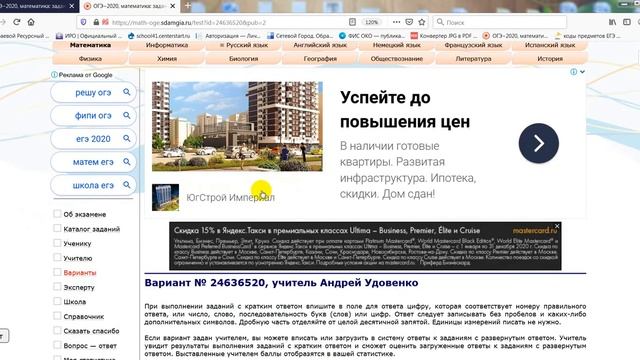Open ФИС ОКО bookmark

[372, 36]
